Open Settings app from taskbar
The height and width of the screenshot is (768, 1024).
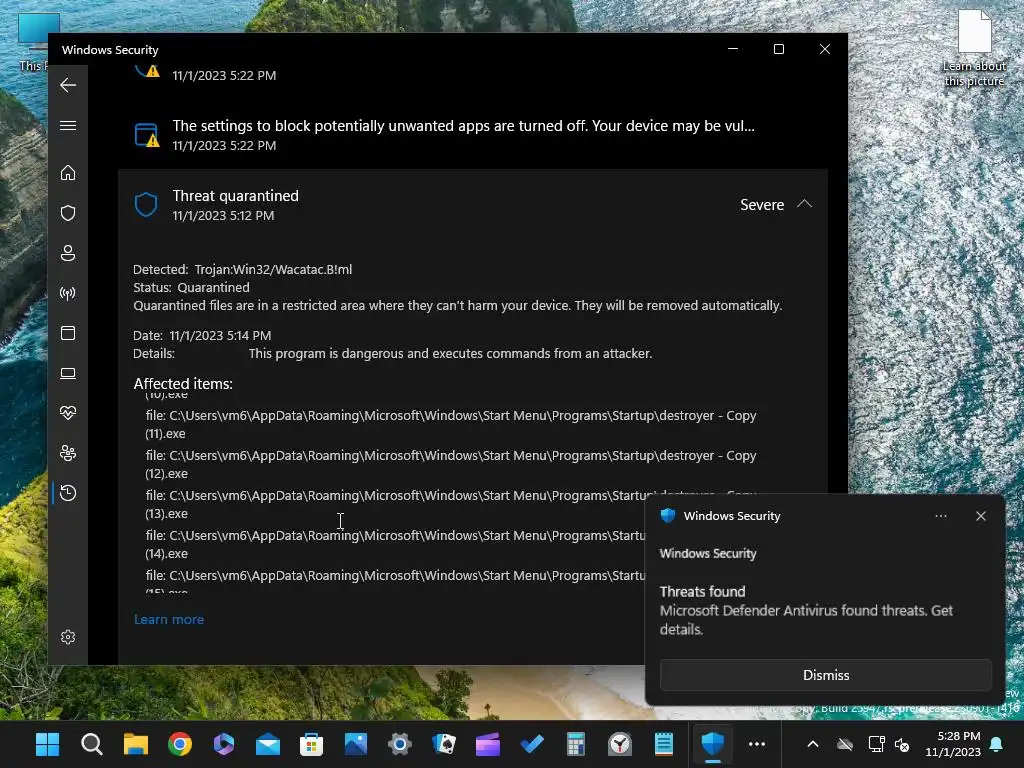(400, 744)
